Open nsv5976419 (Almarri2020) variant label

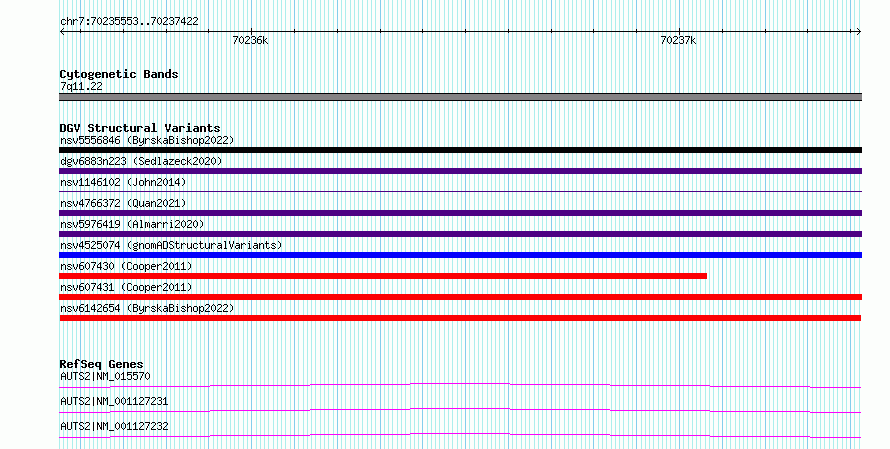point(132,224)
